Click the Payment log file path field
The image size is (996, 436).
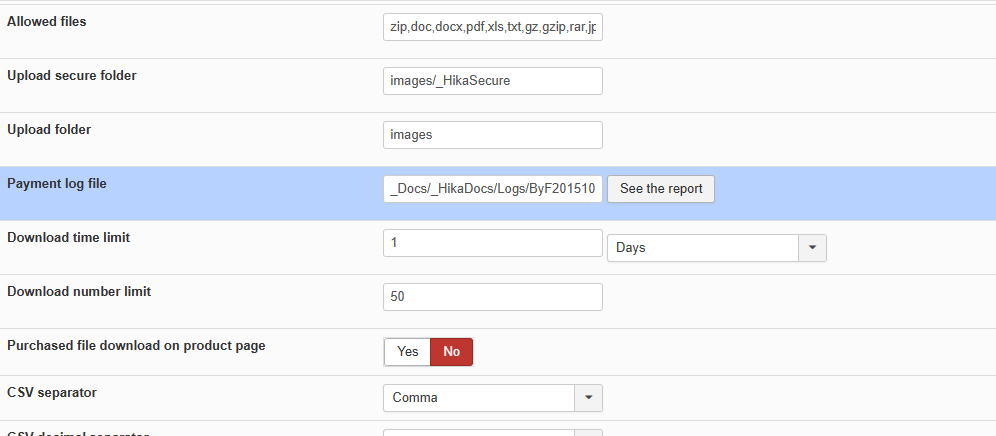point(492,189)
